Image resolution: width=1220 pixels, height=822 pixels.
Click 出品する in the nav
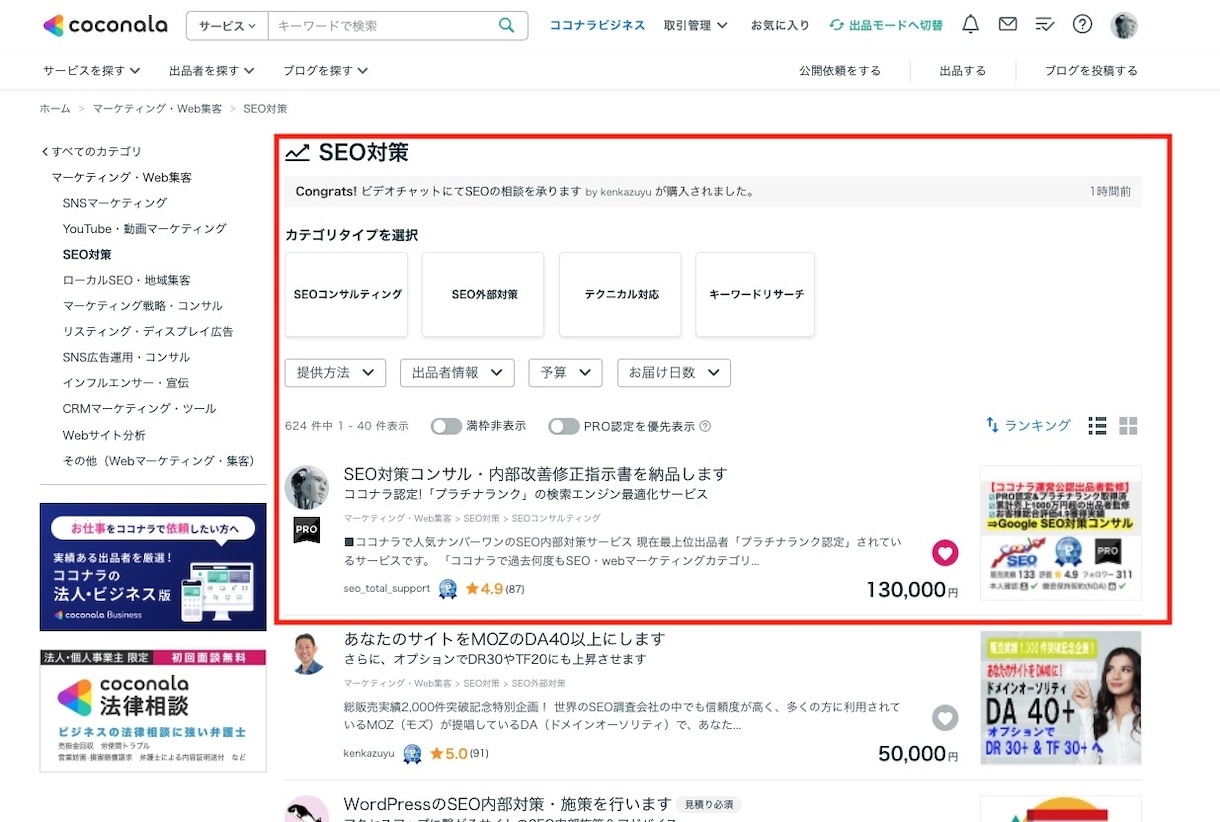point(963,71)
